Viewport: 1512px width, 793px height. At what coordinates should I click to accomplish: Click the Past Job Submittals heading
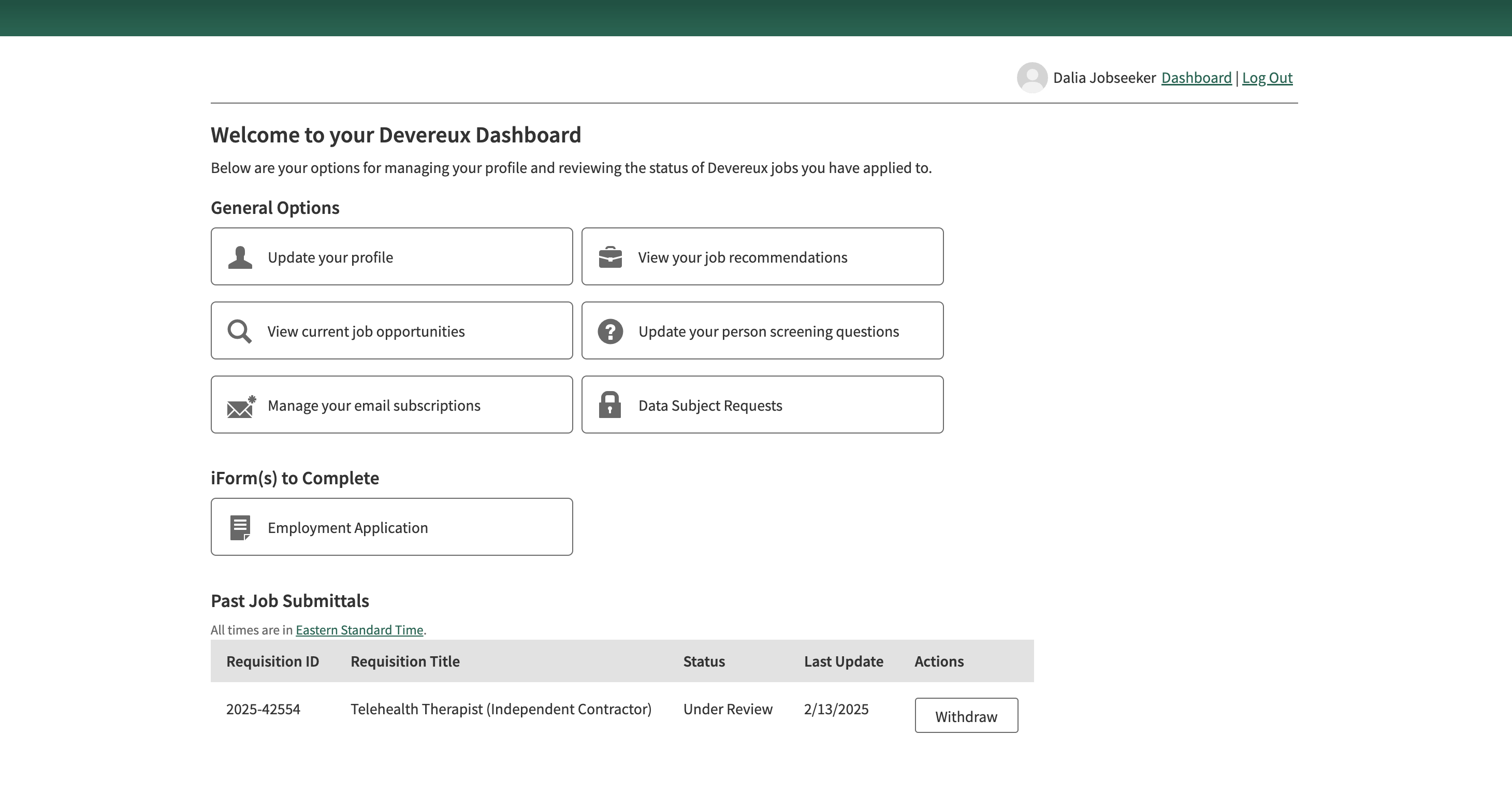(x=289, y=600)
